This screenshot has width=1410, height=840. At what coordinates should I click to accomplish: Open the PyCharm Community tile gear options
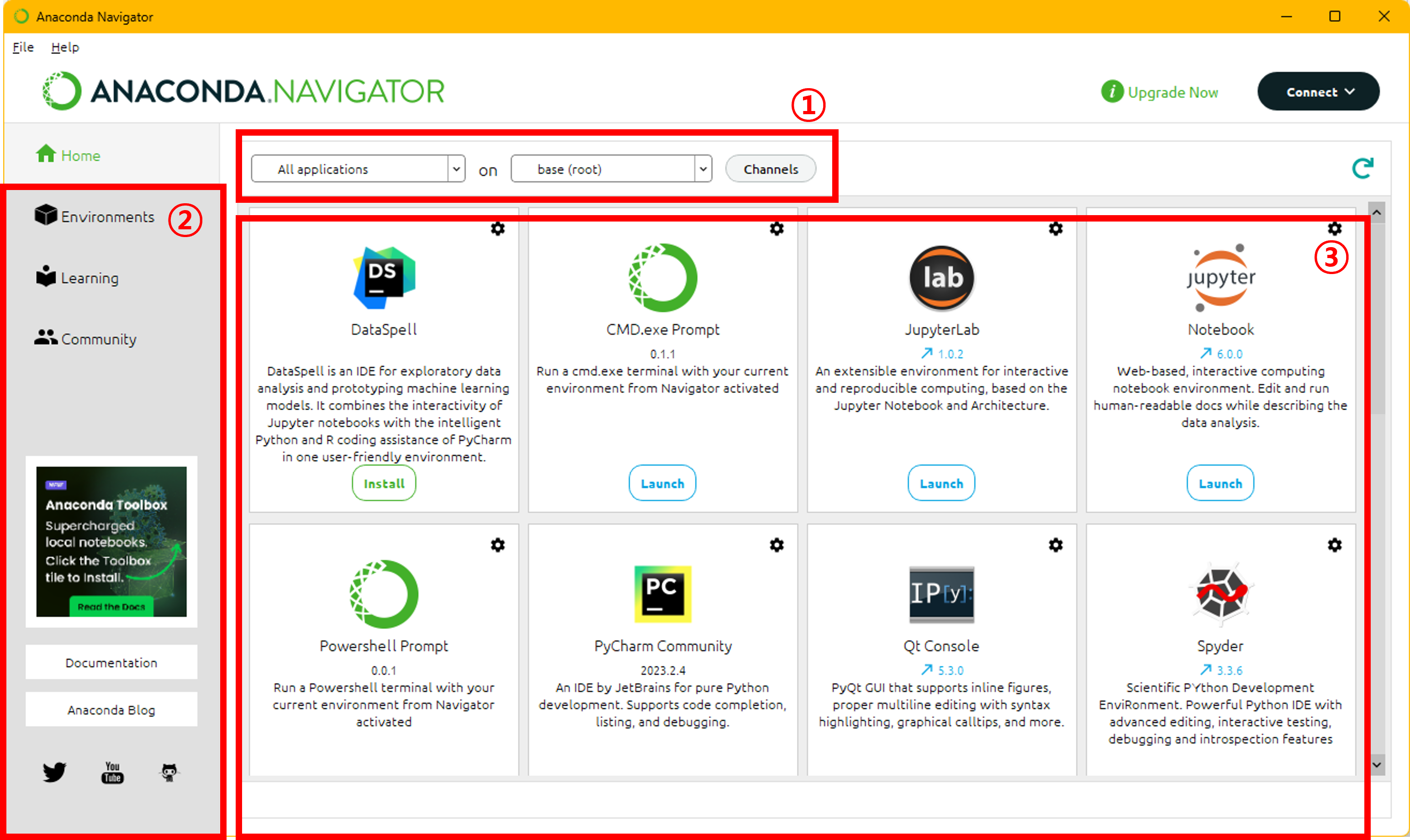pyautogui.click(x=776, y=545)
